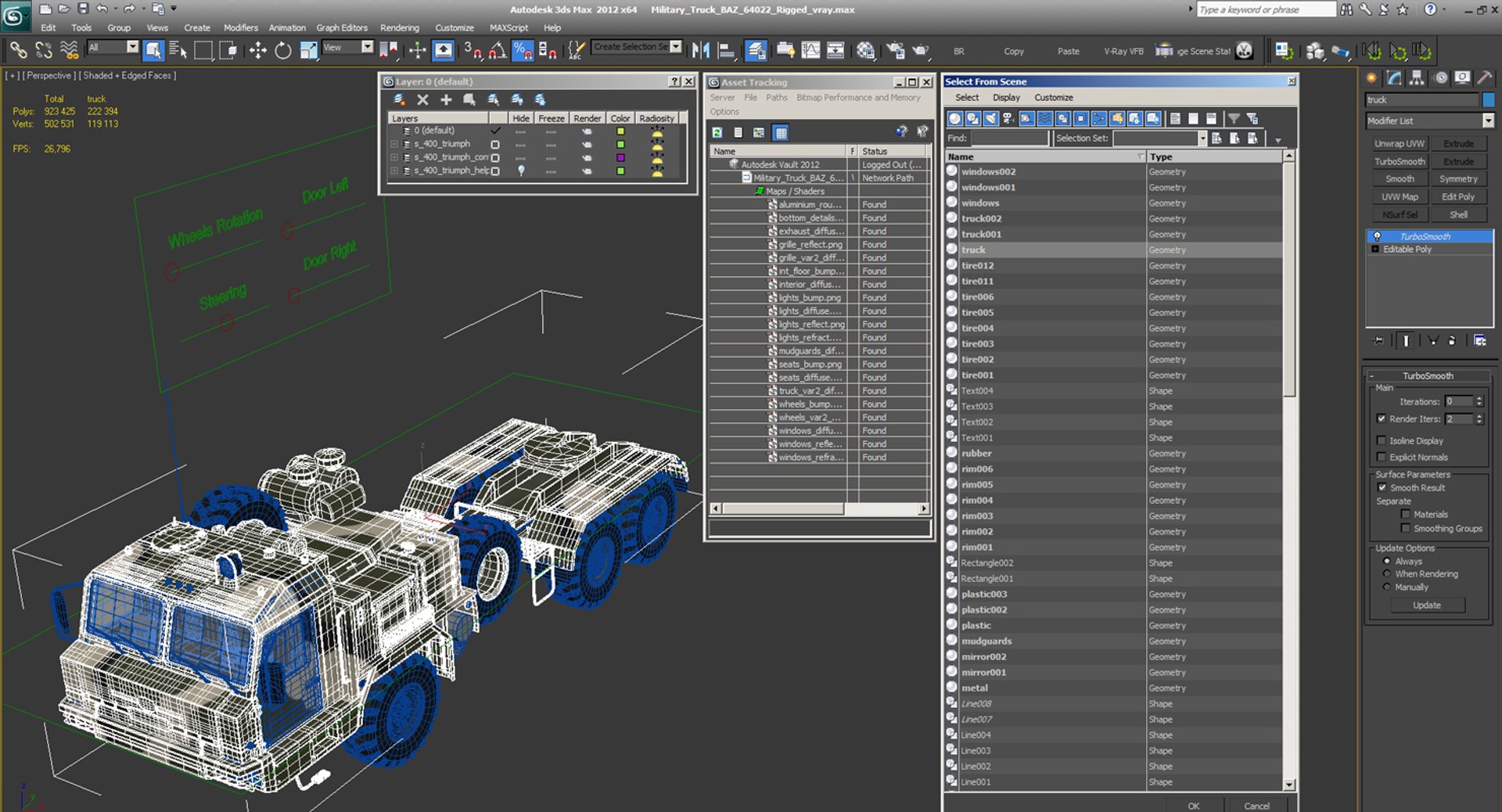Toggle Display Lights filter in Select From Scene

(x=991, y=118)
